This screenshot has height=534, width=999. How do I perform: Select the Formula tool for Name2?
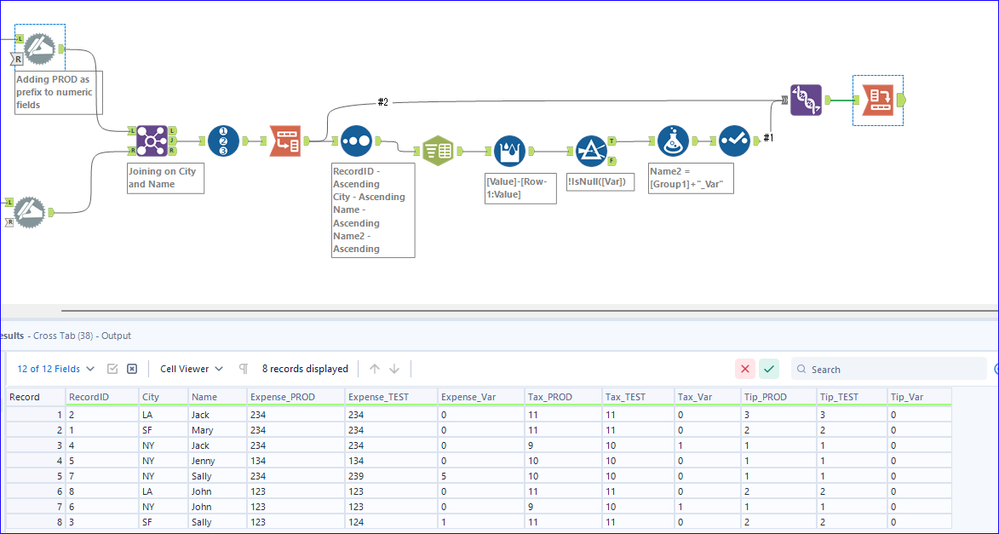click(x=673, y=141)
